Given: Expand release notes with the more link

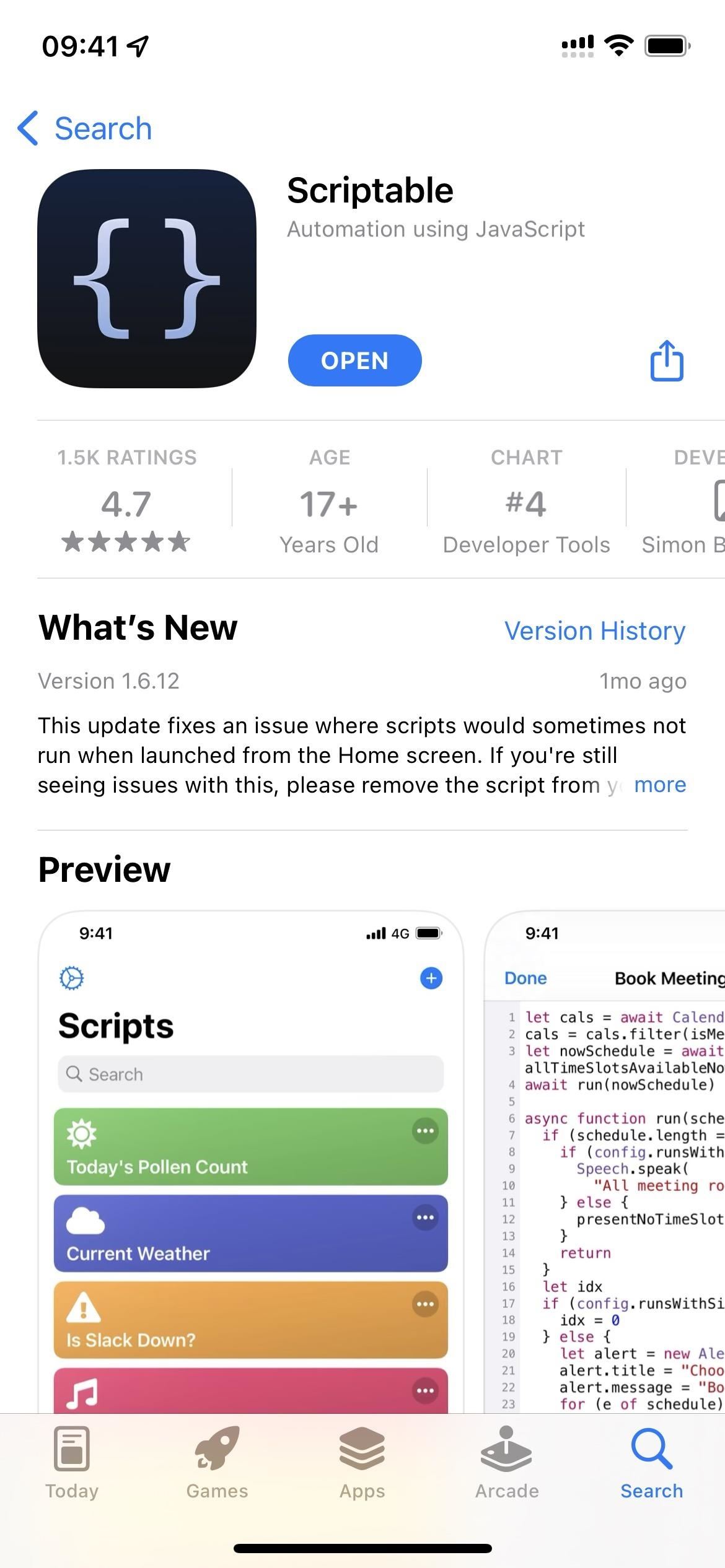Looking at the screenshot, I should coord(660,785).
